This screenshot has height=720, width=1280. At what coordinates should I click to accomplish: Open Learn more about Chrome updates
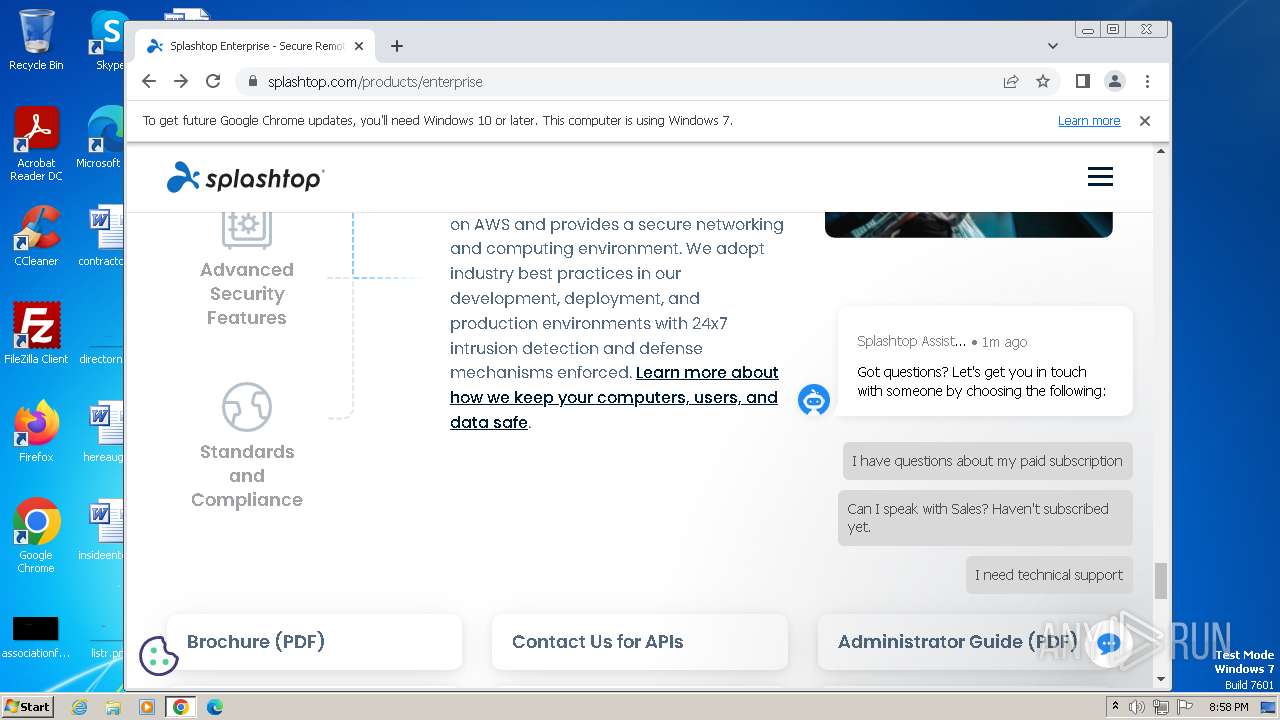(1089, 121)
